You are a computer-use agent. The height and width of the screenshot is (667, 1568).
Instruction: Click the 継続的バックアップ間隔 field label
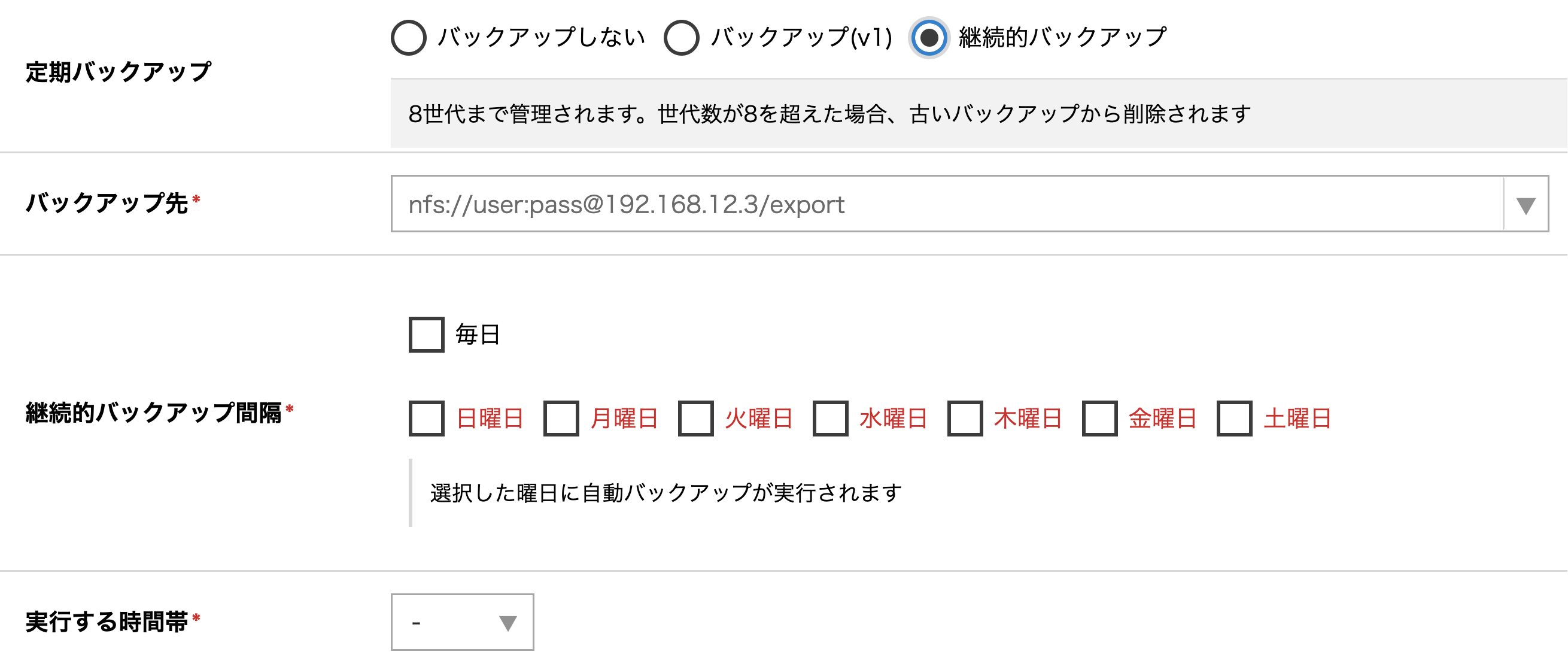tap(153, 413)
